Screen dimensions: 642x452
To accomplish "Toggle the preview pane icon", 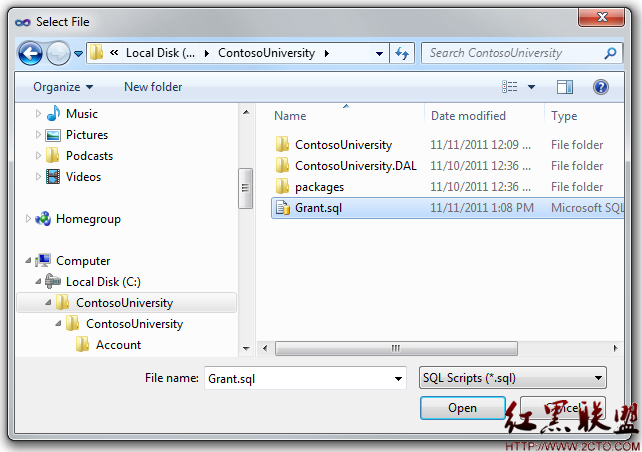I will tap(565, 87).
